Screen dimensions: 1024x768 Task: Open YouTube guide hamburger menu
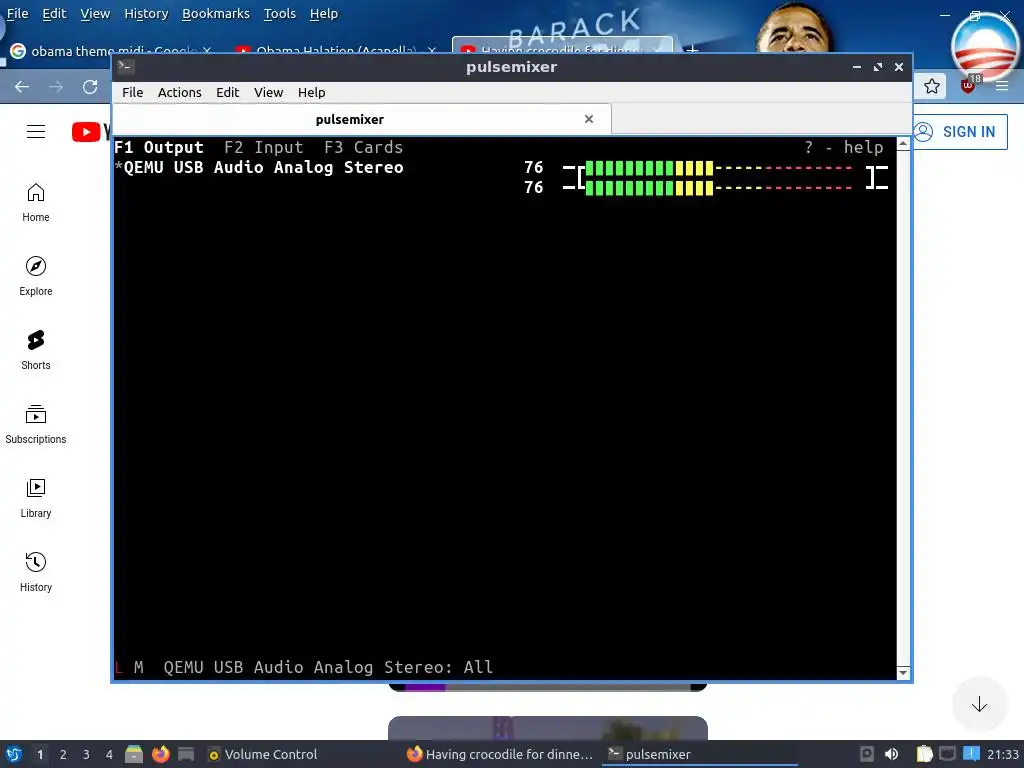click(36, 132)
